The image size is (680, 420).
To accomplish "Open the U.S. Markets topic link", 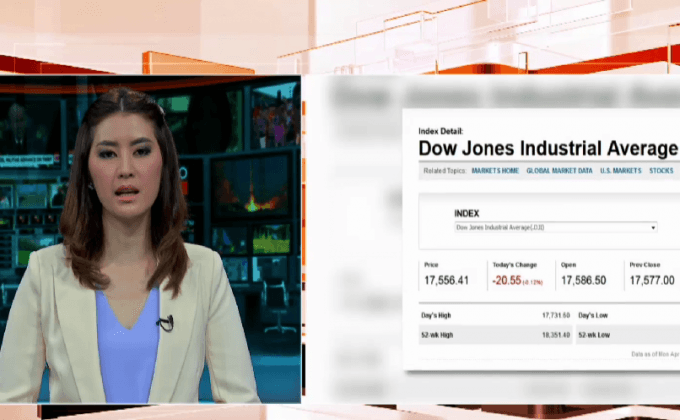I will tap(620, 171).
